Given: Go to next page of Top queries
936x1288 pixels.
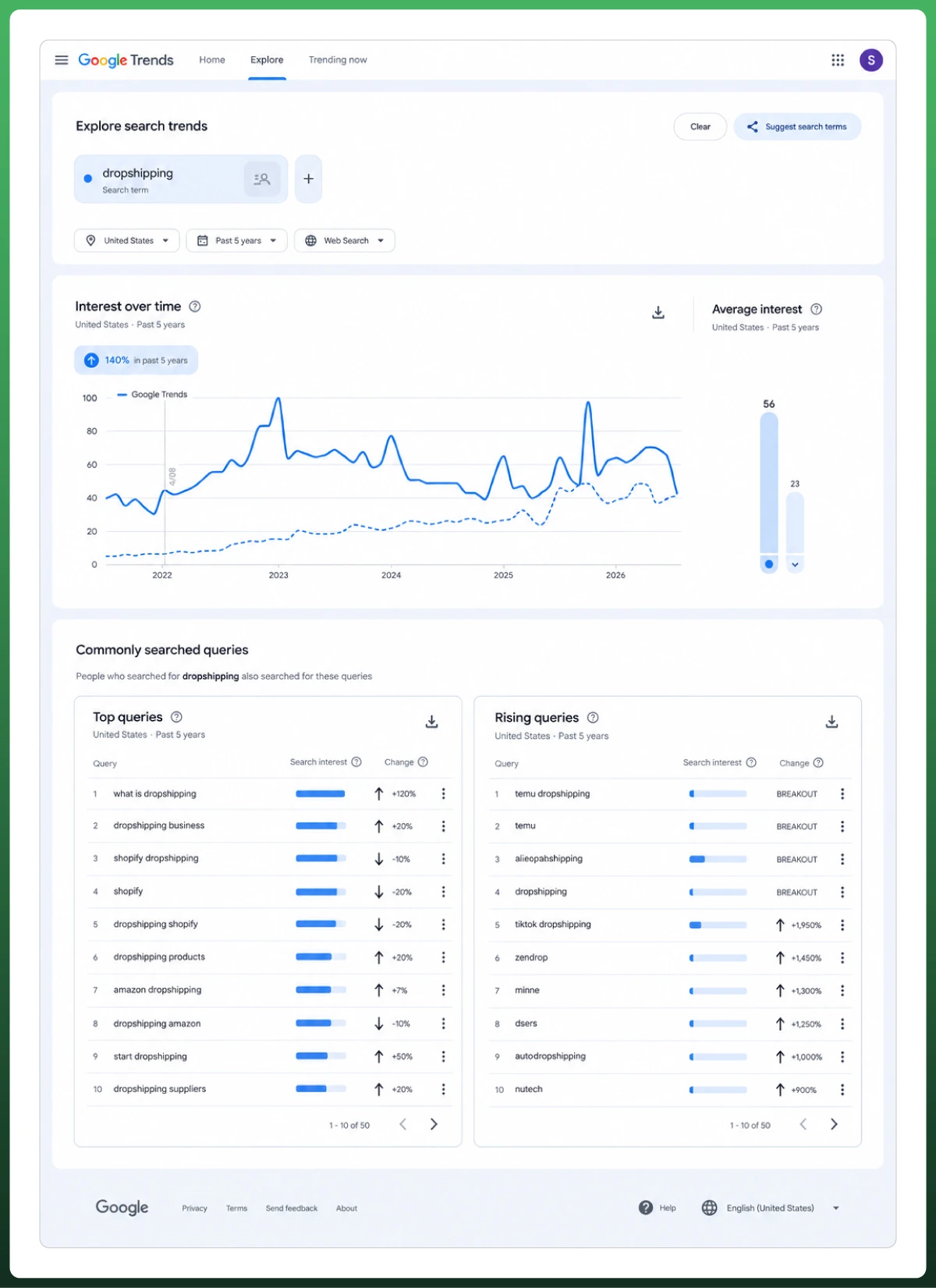Looking at the screenshot, I should coord(434,1124).
